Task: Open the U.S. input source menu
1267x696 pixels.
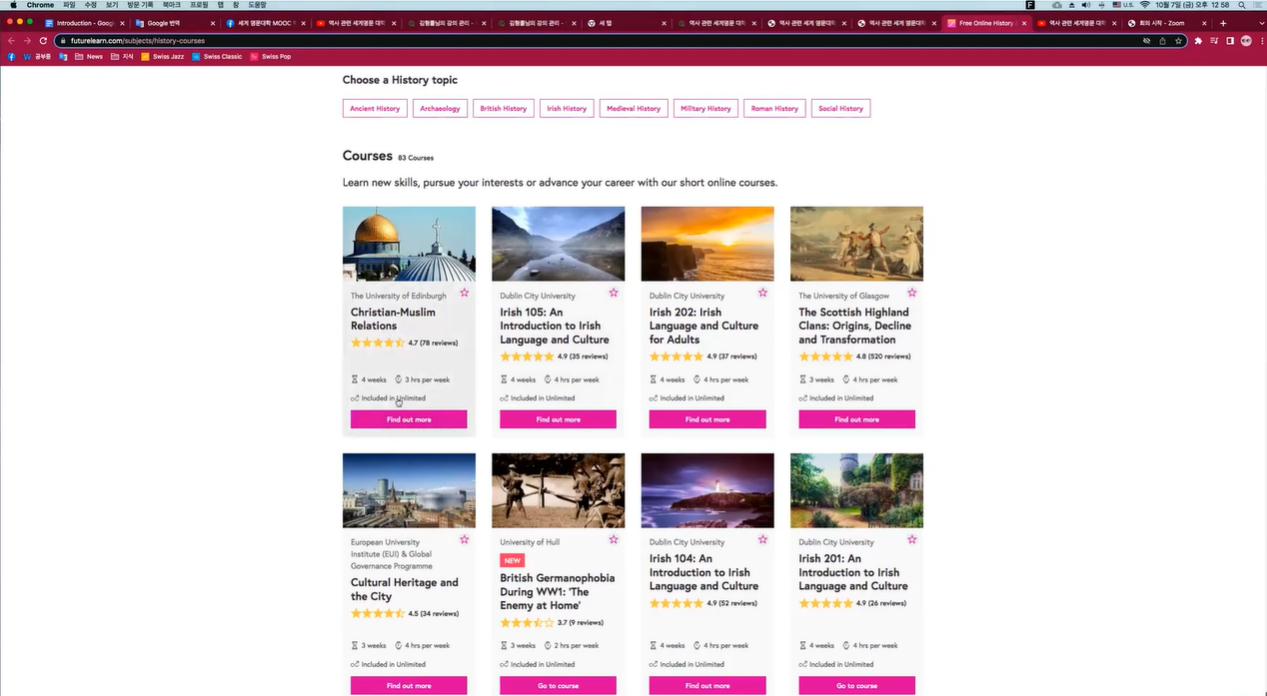Action: [x=1123, y=5]
